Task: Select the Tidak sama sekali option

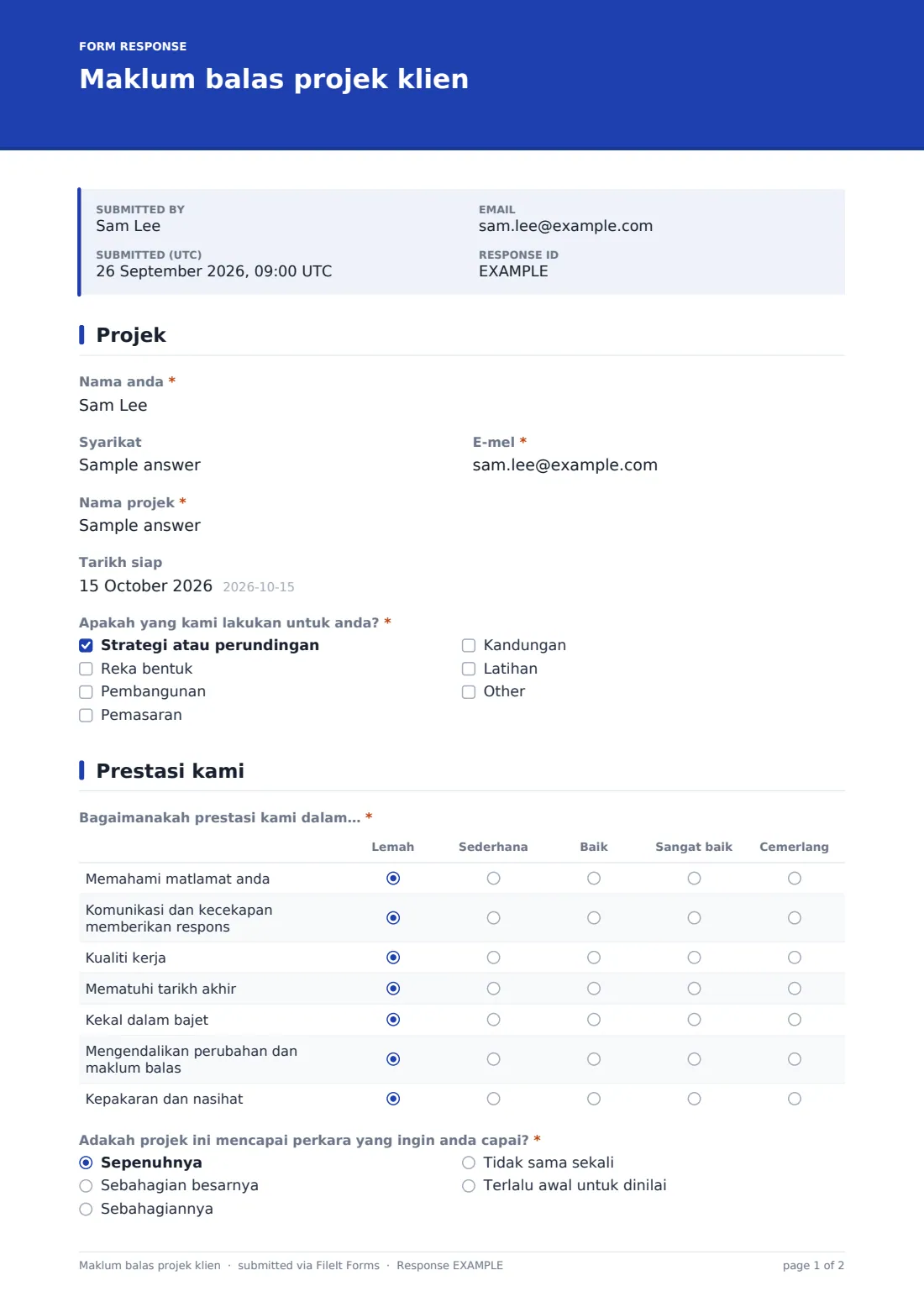Action: click(x=469, y=1163)
